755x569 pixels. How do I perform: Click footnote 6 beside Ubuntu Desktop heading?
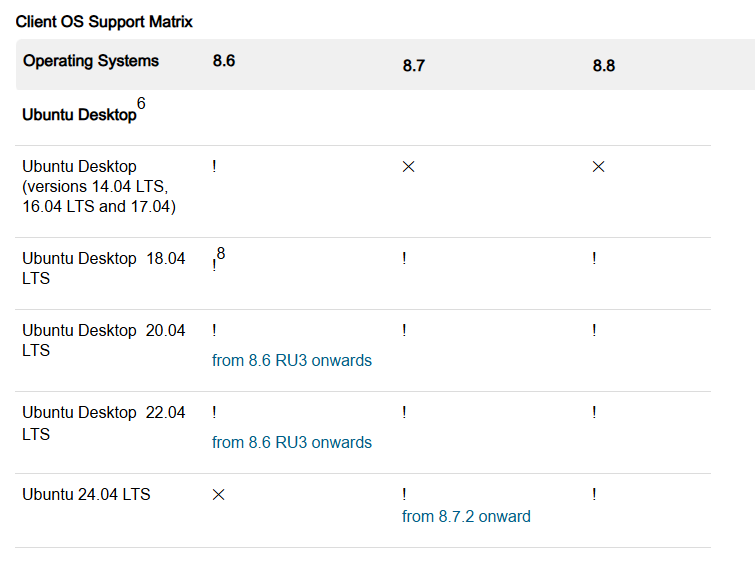point(141,103)
